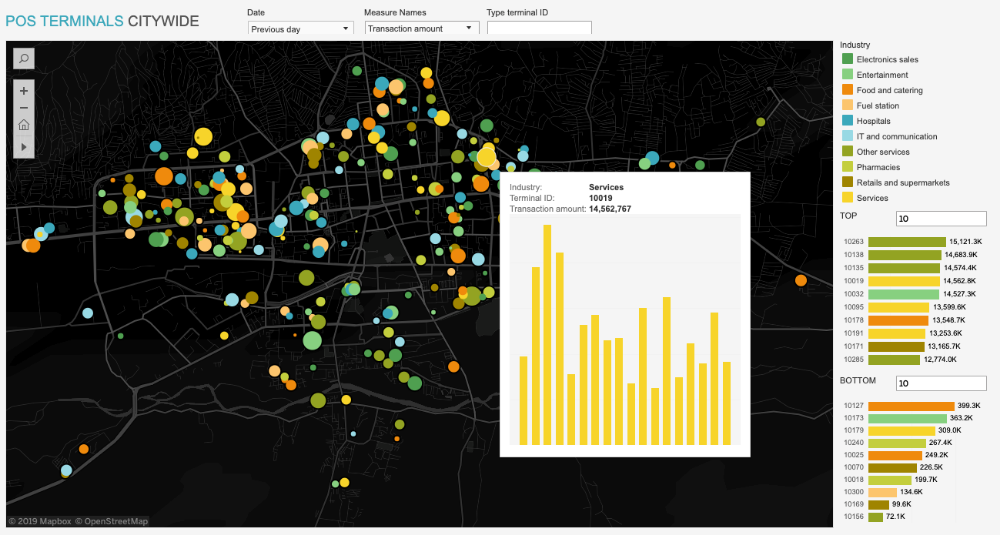Click the TOP count input field
The width and height of the screenshot is (1000, 536).
point(940,219)
